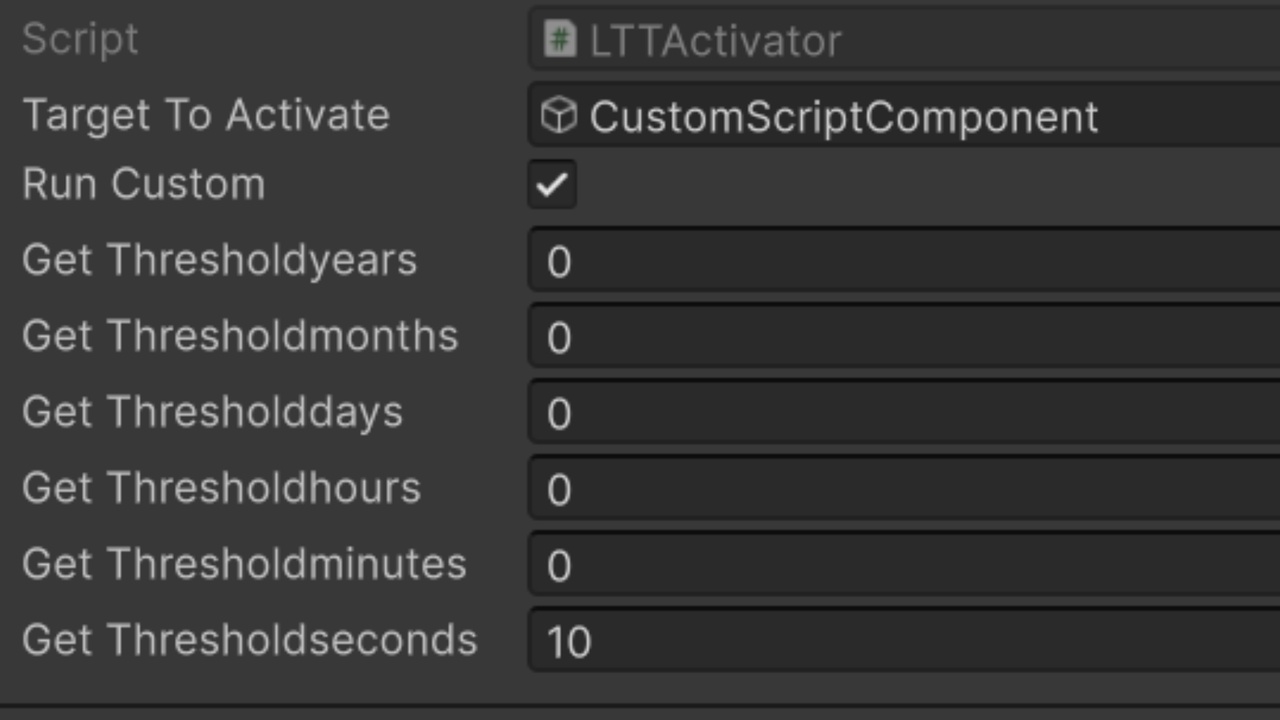The height and width of the screenshot is (720, 1280).
Task: Edit the Get Thresholdseconds field showing 10
Action: 900,641
